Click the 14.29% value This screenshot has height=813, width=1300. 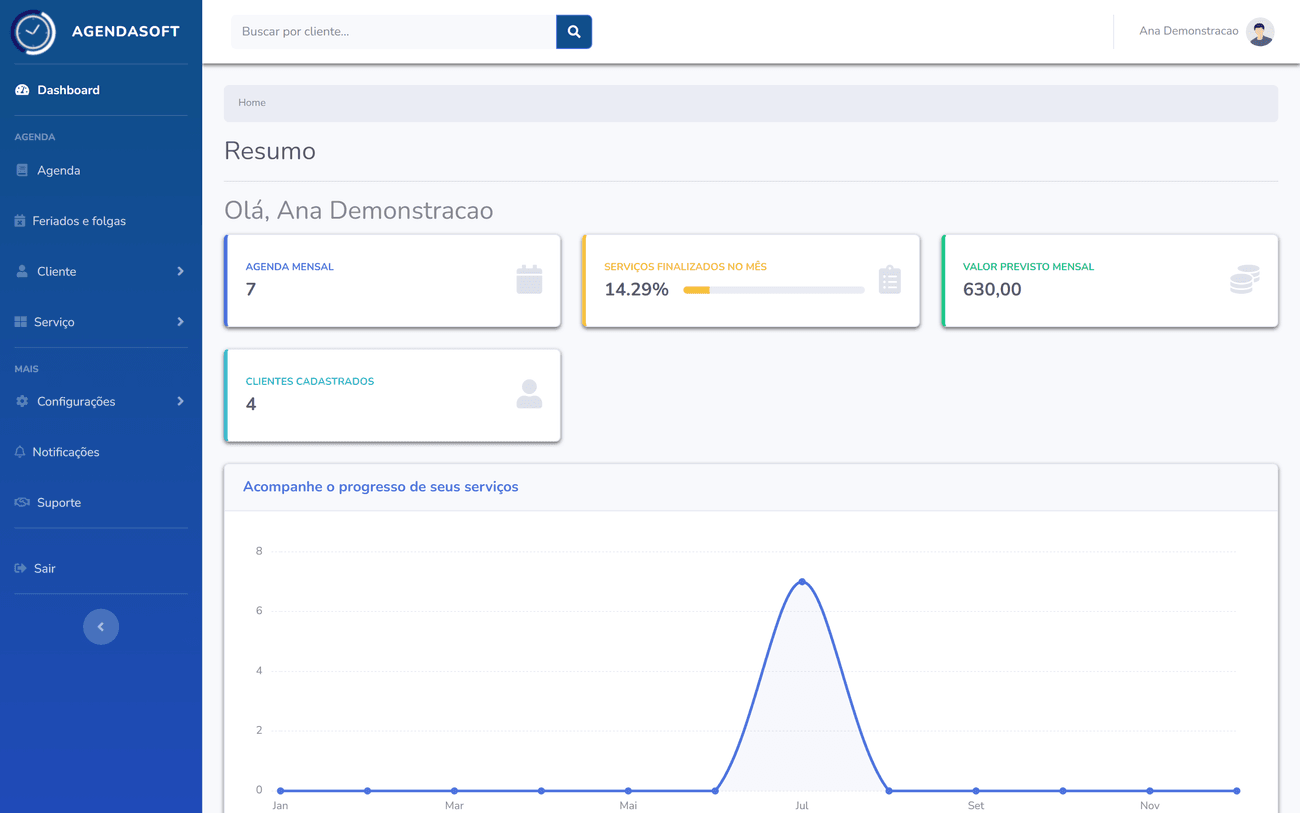pos(636,290)
